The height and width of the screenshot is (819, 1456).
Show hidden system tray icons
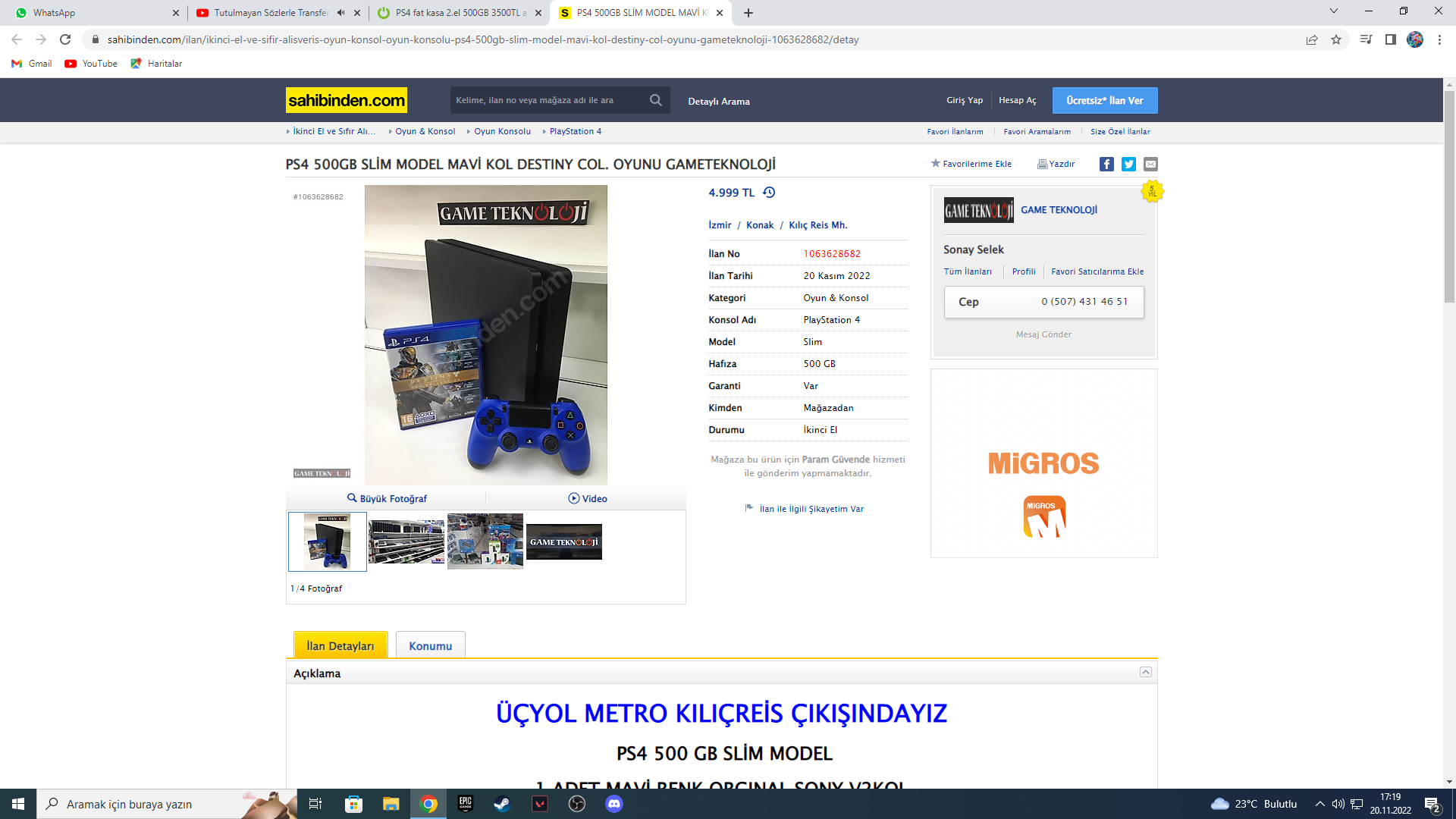(x=1319, y=804)
